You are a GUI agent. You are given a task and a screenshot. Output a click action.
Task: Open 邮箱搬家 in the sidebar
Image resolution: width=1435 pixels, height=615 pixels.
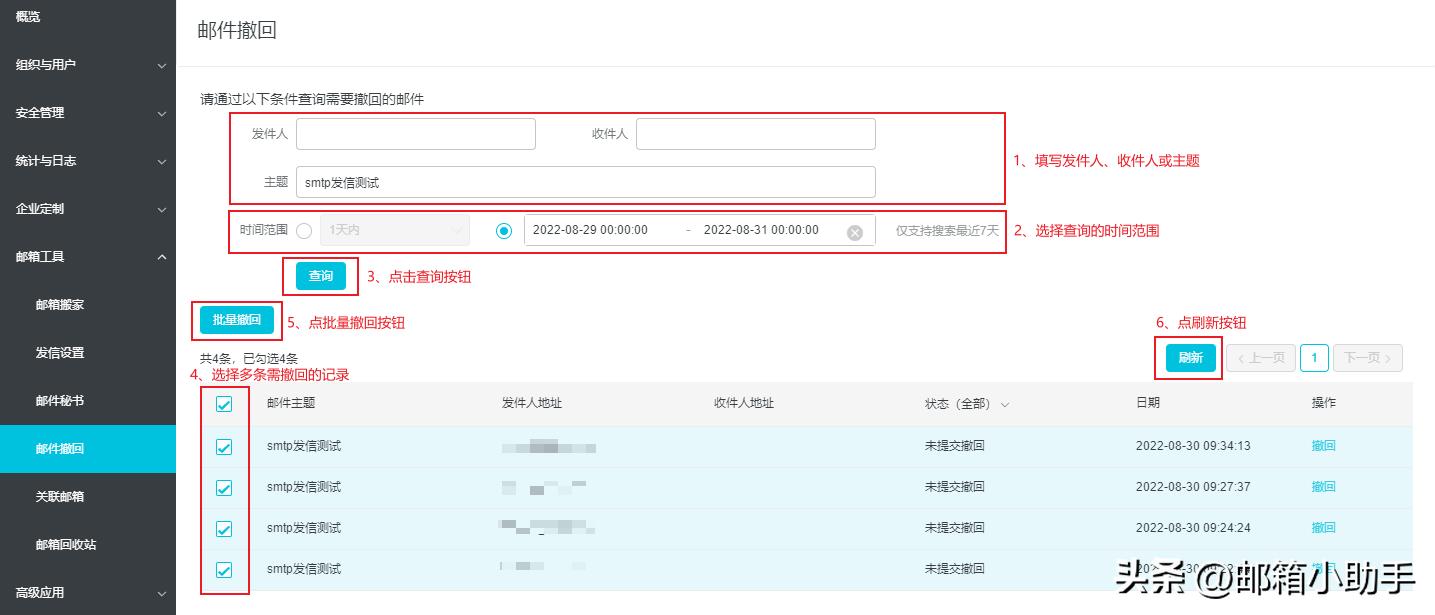(60, 305)
